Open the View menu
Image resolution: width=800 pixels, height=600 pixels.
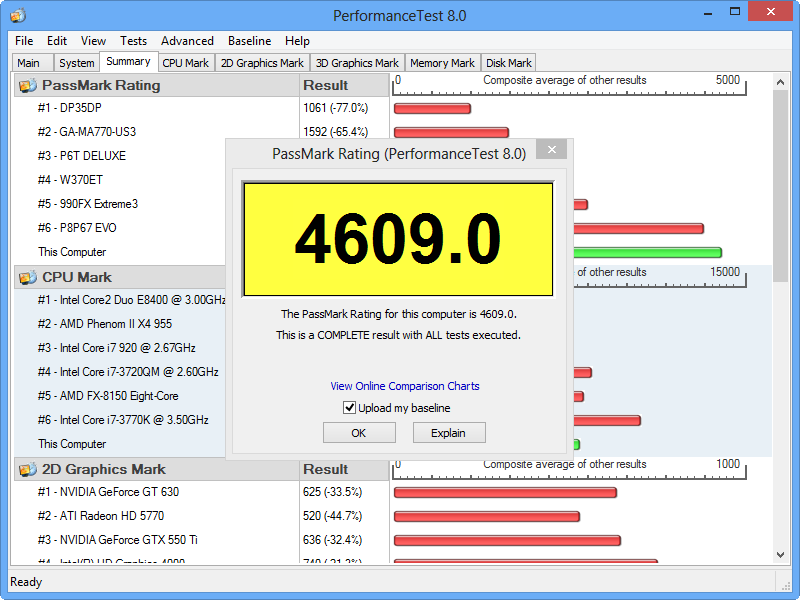(x=93, y=41)
